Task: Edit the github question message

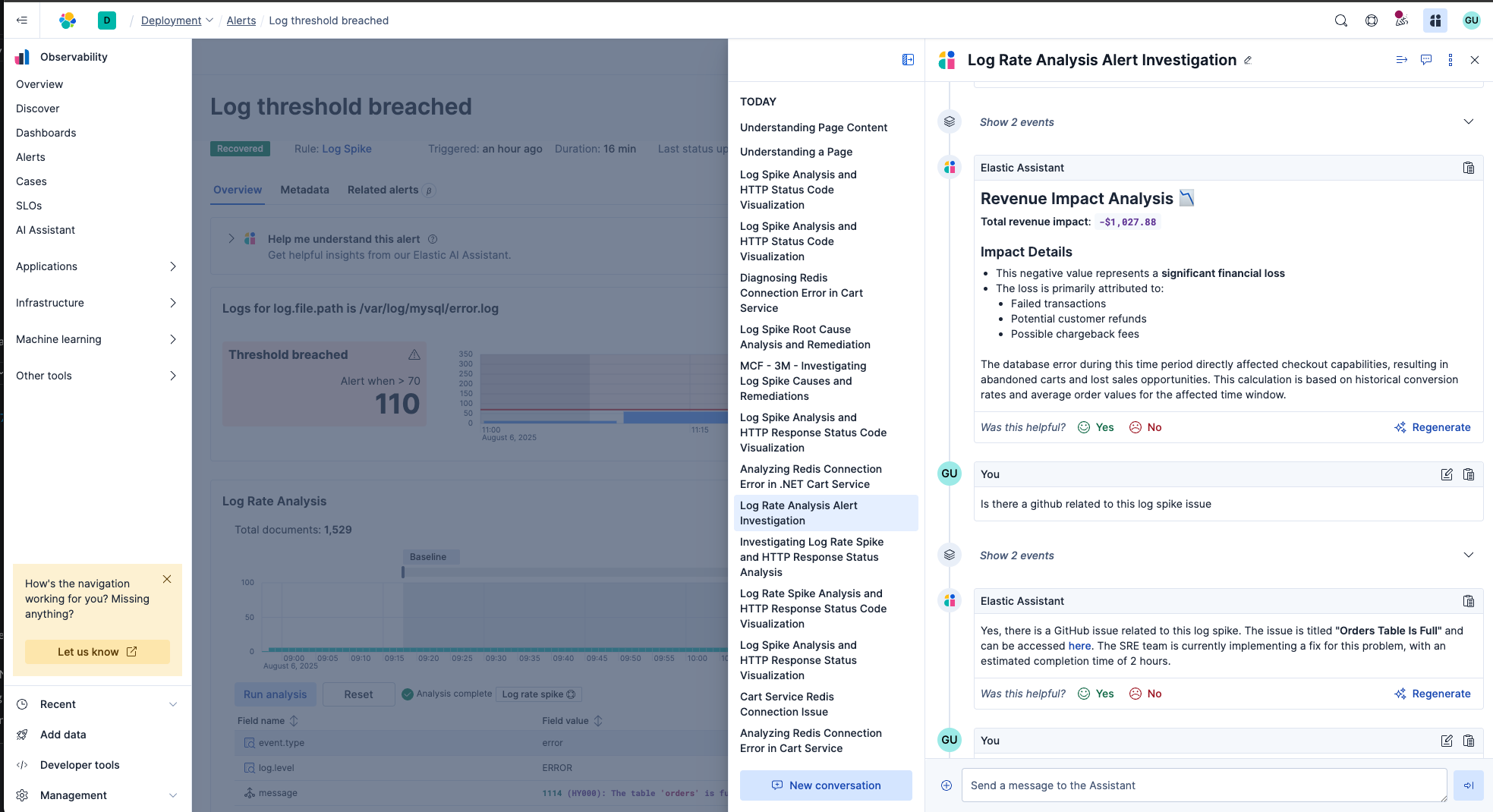Action: [1447, 474]
